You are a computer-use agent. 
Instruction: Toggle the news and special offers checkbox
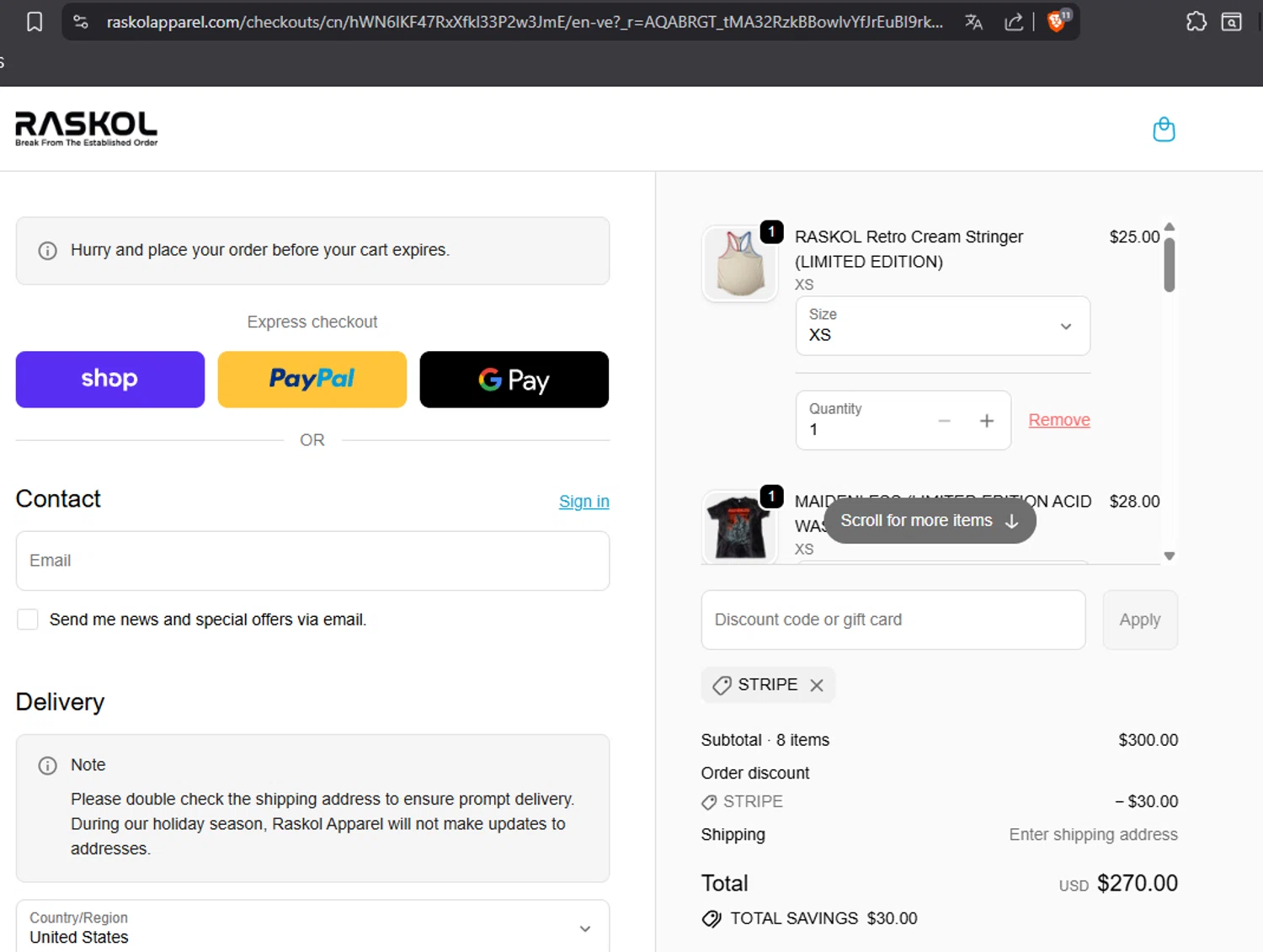point(28,620)
